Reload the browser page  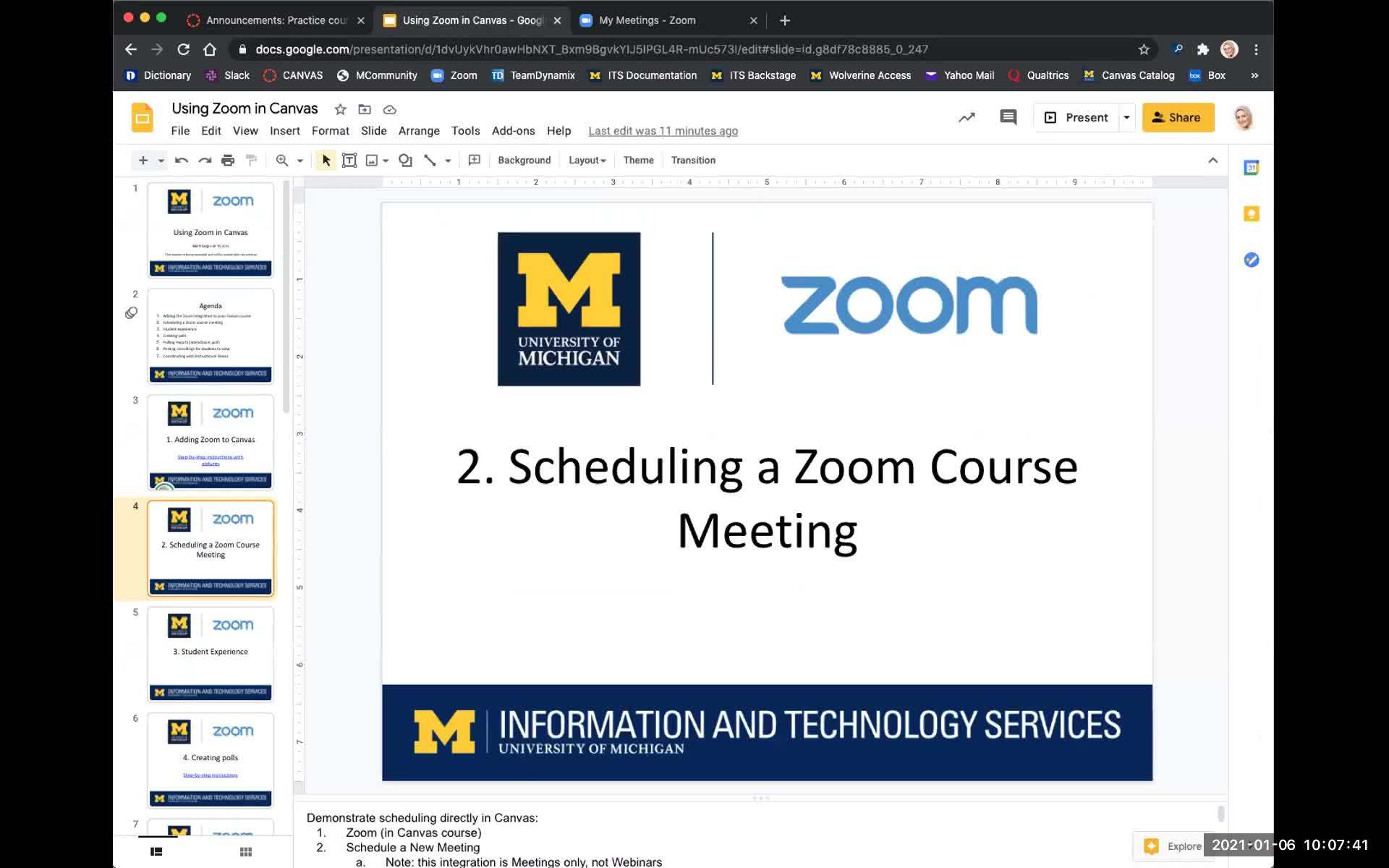[x=184, y=49]
